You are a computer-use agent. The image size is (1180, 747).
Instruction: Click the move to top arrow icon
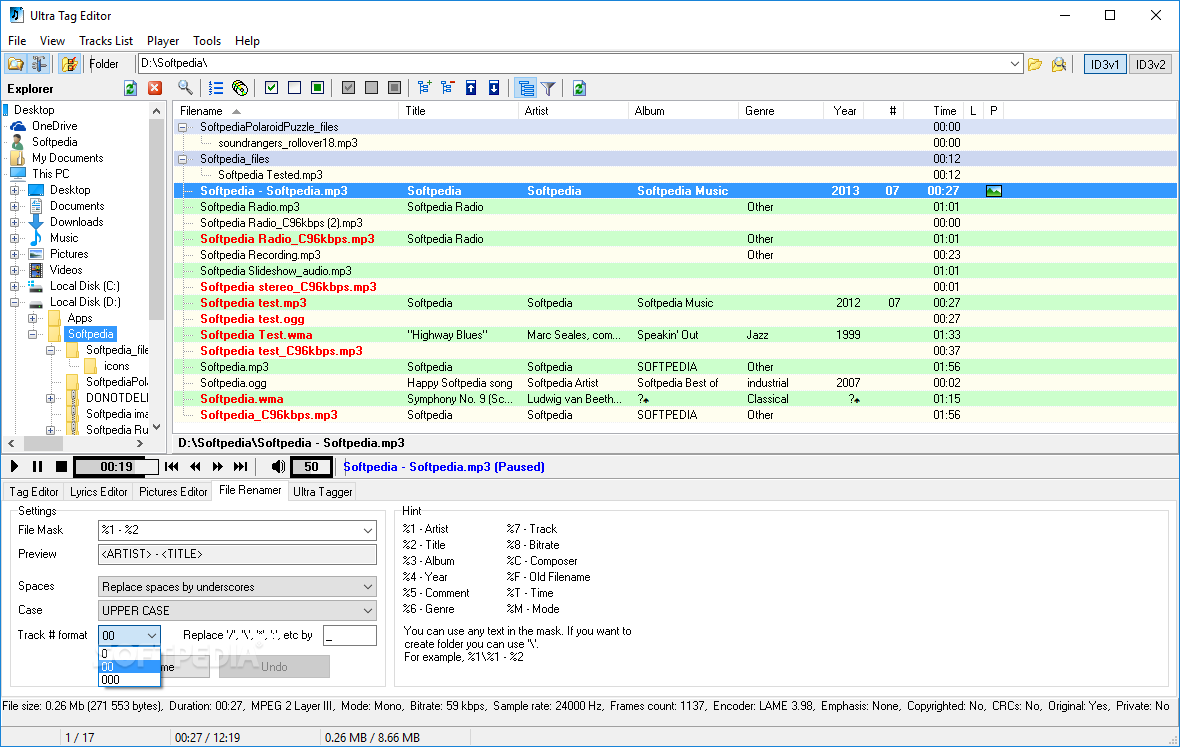point(471,88)
